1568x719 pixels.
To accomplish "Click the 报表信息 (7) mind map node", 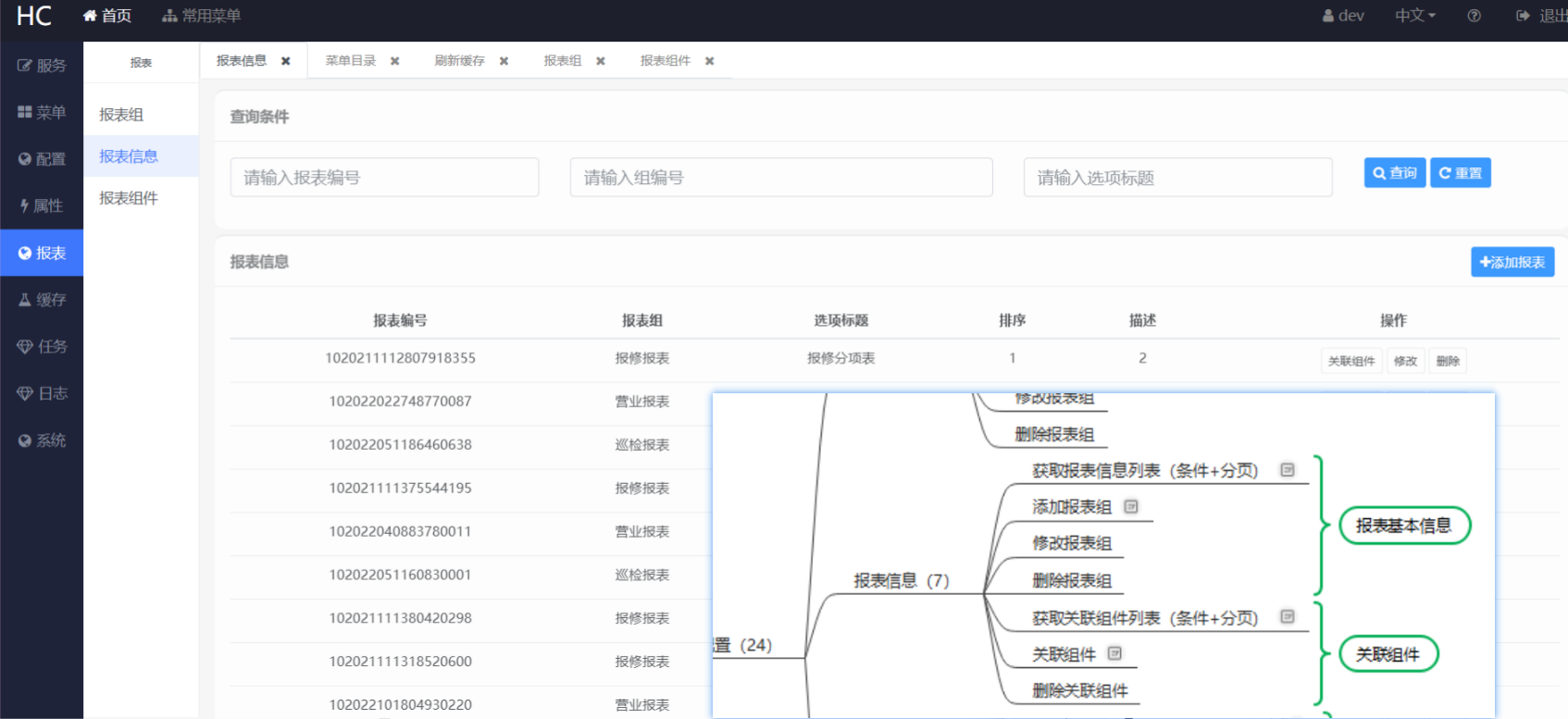I will coord(902,581).
